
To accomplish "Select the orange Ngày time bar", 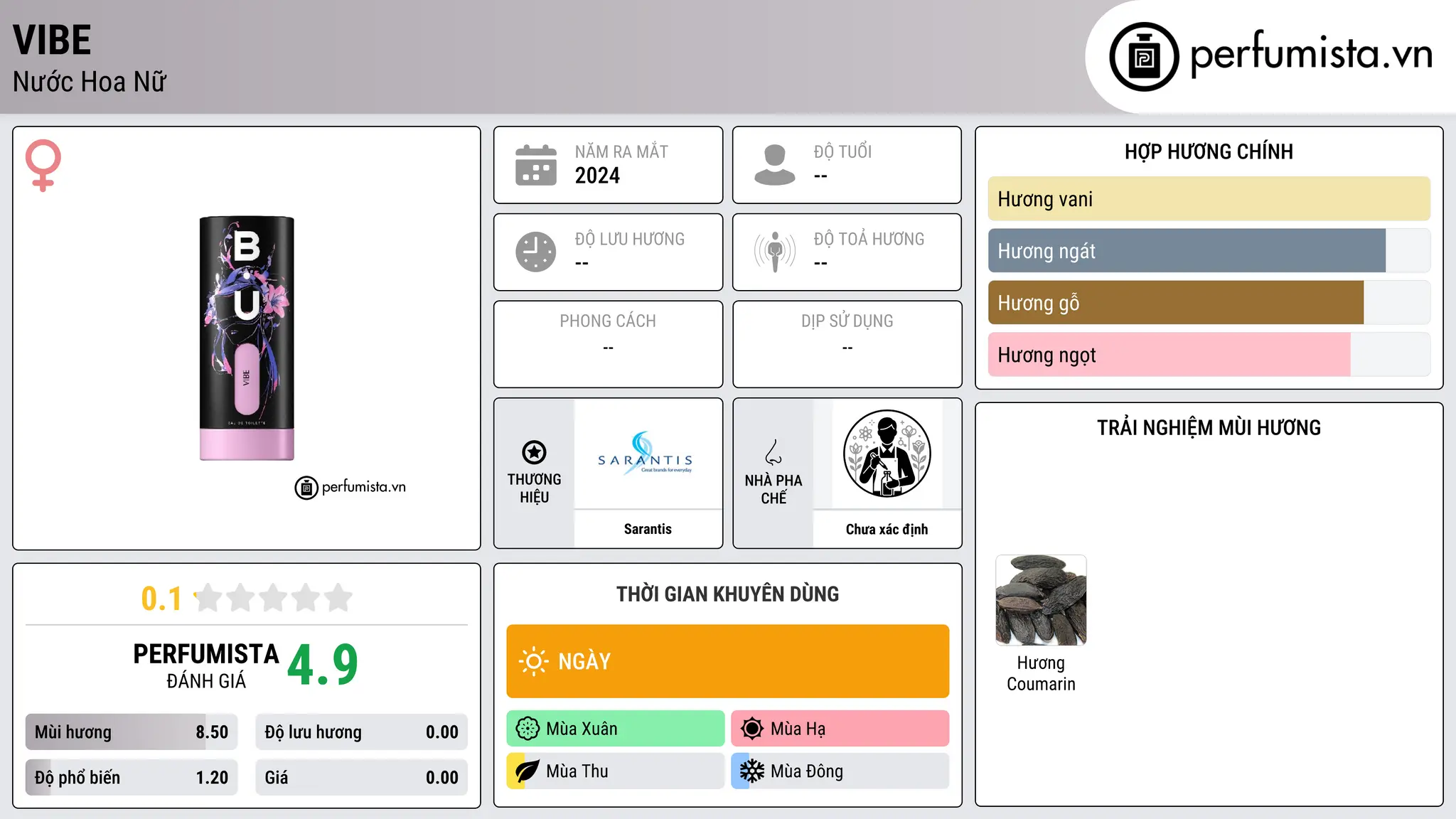I will pos(728,661).
